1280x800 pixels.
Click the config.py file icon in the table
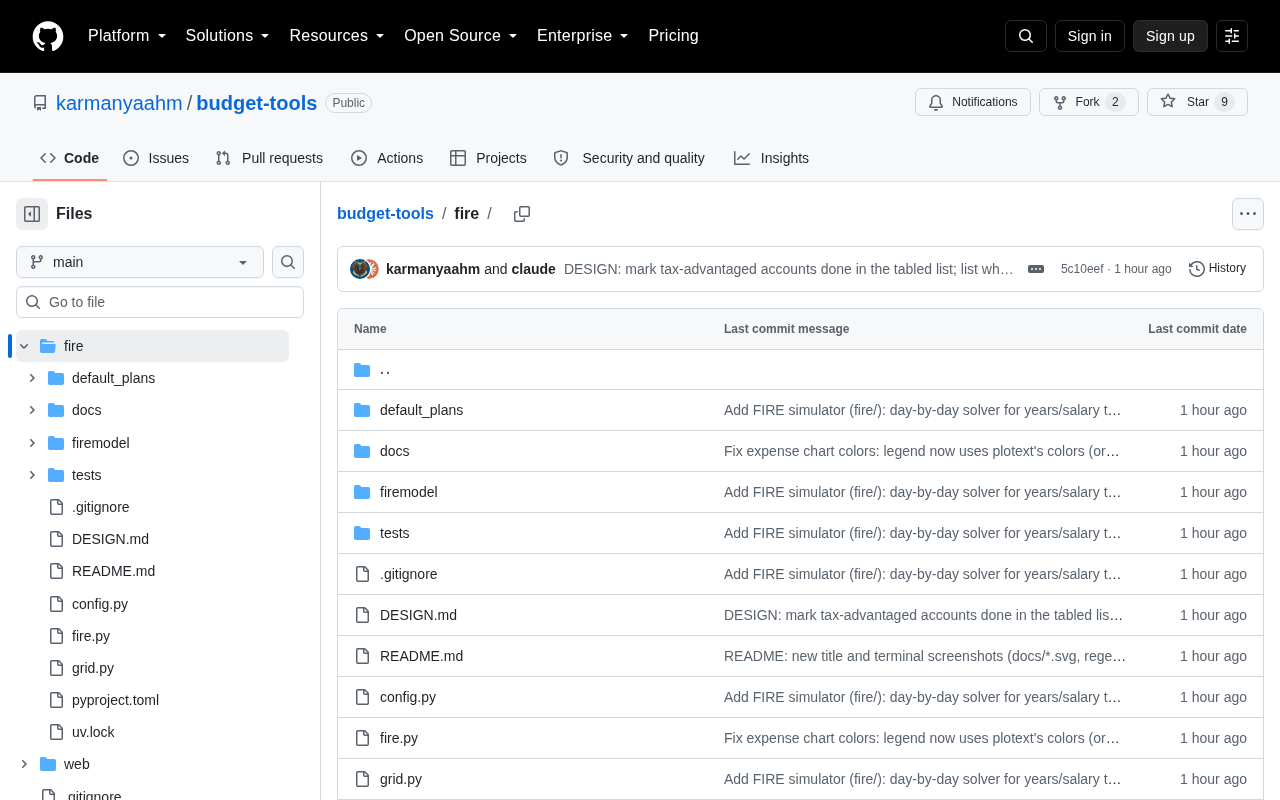point(362,697)
